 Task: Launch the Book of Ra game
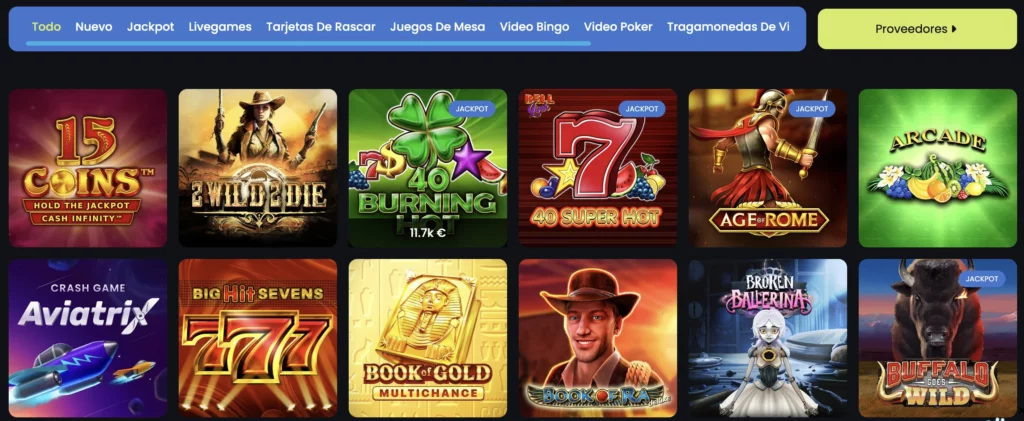point(598,338)
